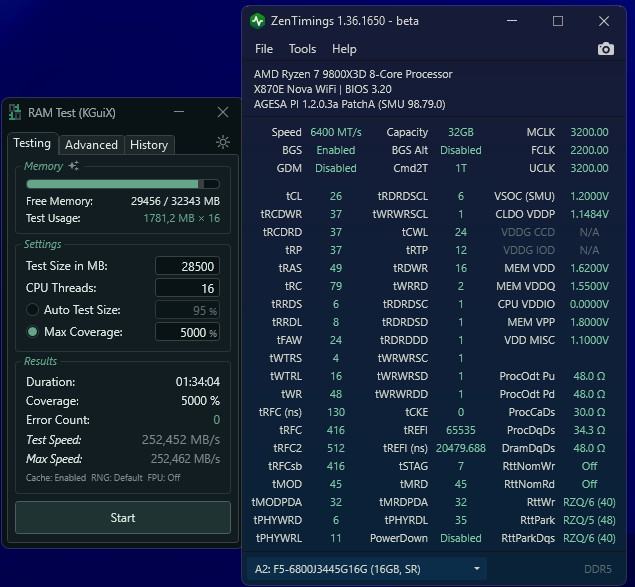Click the DDR5 label in ZenTimings footer
The height and width of the screenshot is (587, 635).
(597, 569)
